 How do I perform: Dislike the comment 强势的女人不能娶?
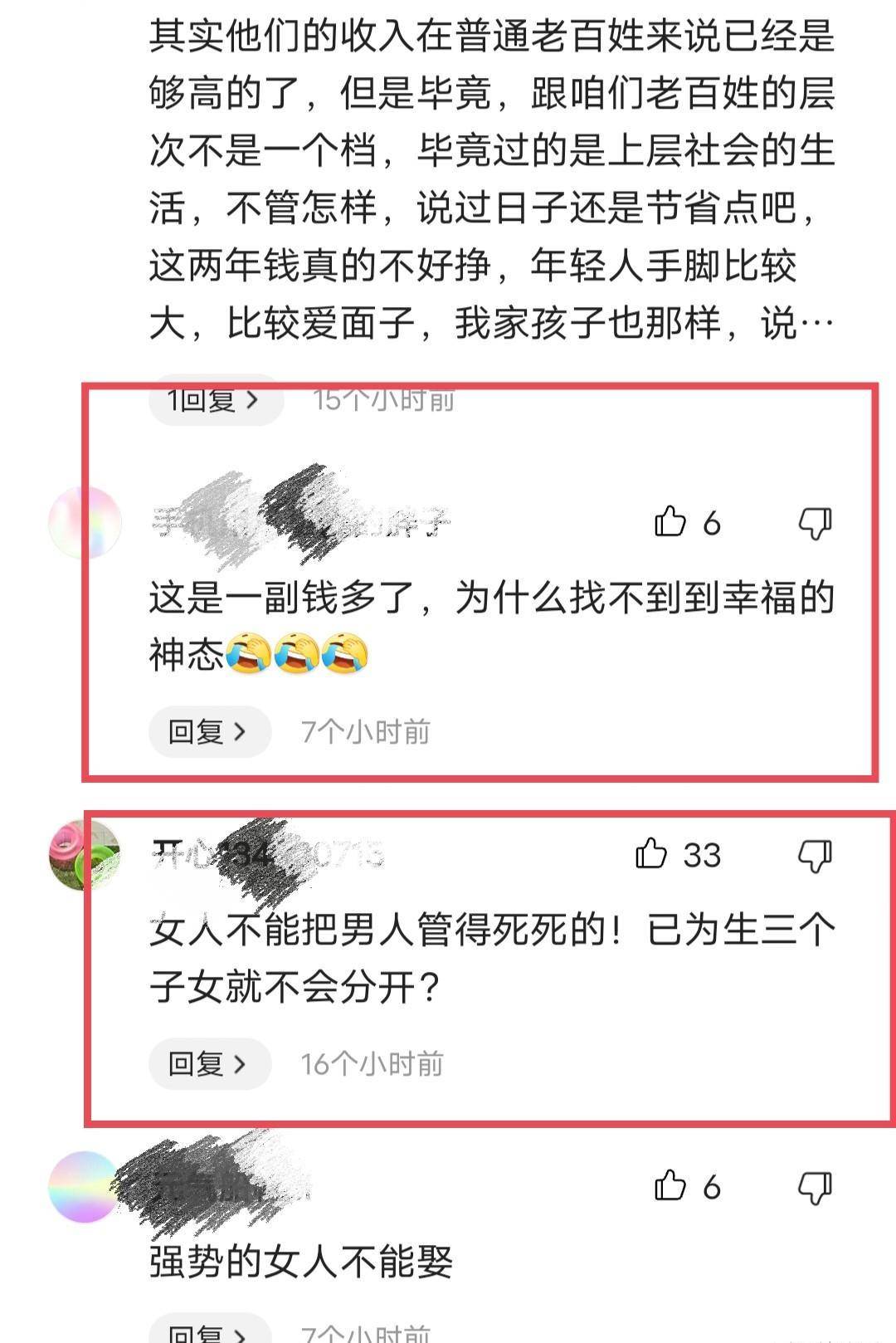tap(815, 1187)
